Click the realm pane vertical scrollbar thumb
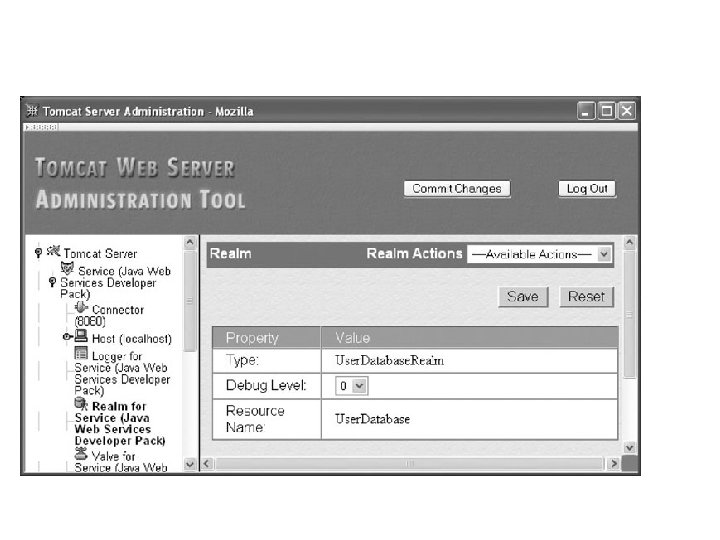720x540 pixels. click(630, 315)
